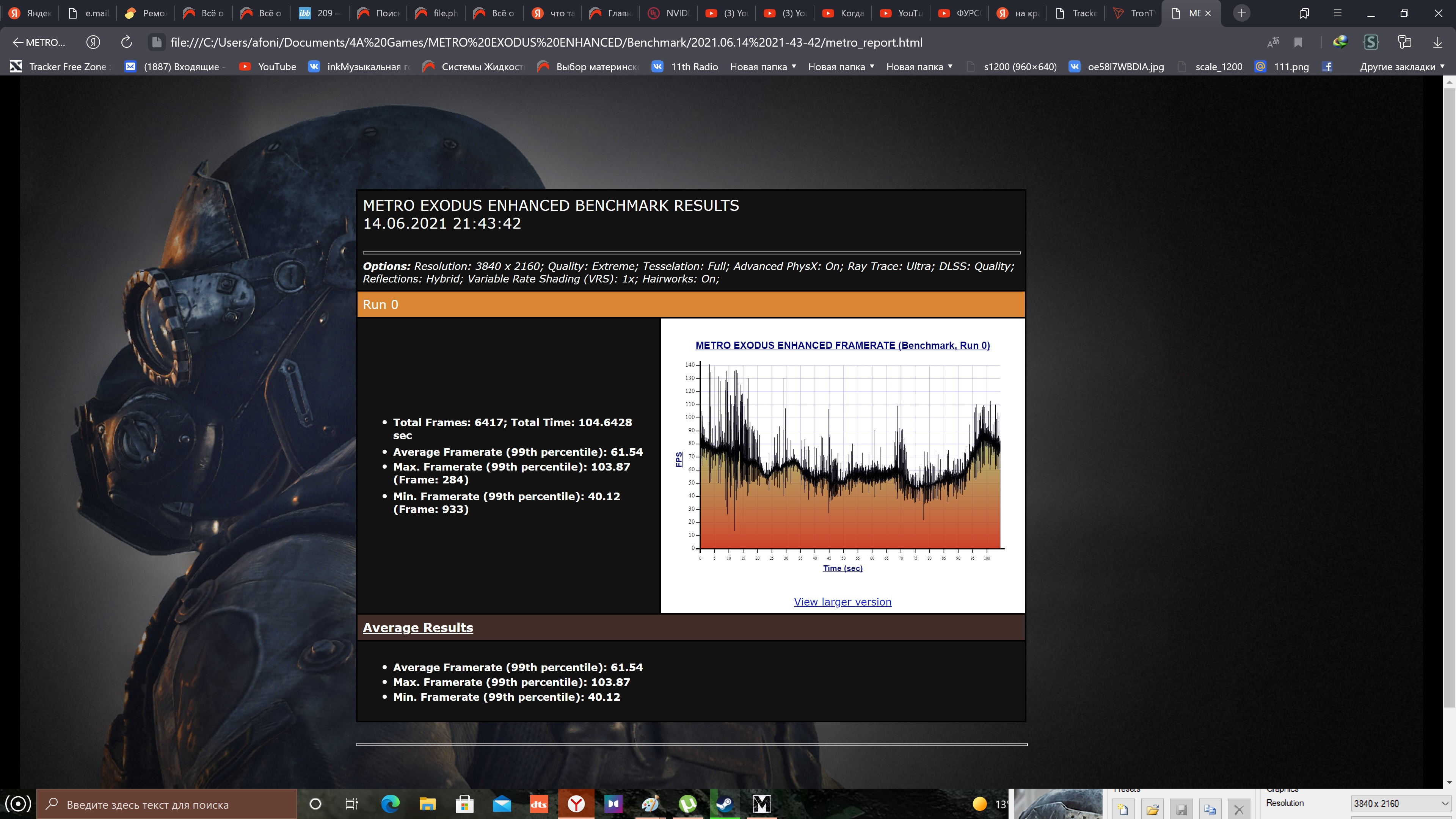The width and height of the screenshot is (1456, 819).
Task: Open the Steam taskbar icon
Action: point(725,803)
